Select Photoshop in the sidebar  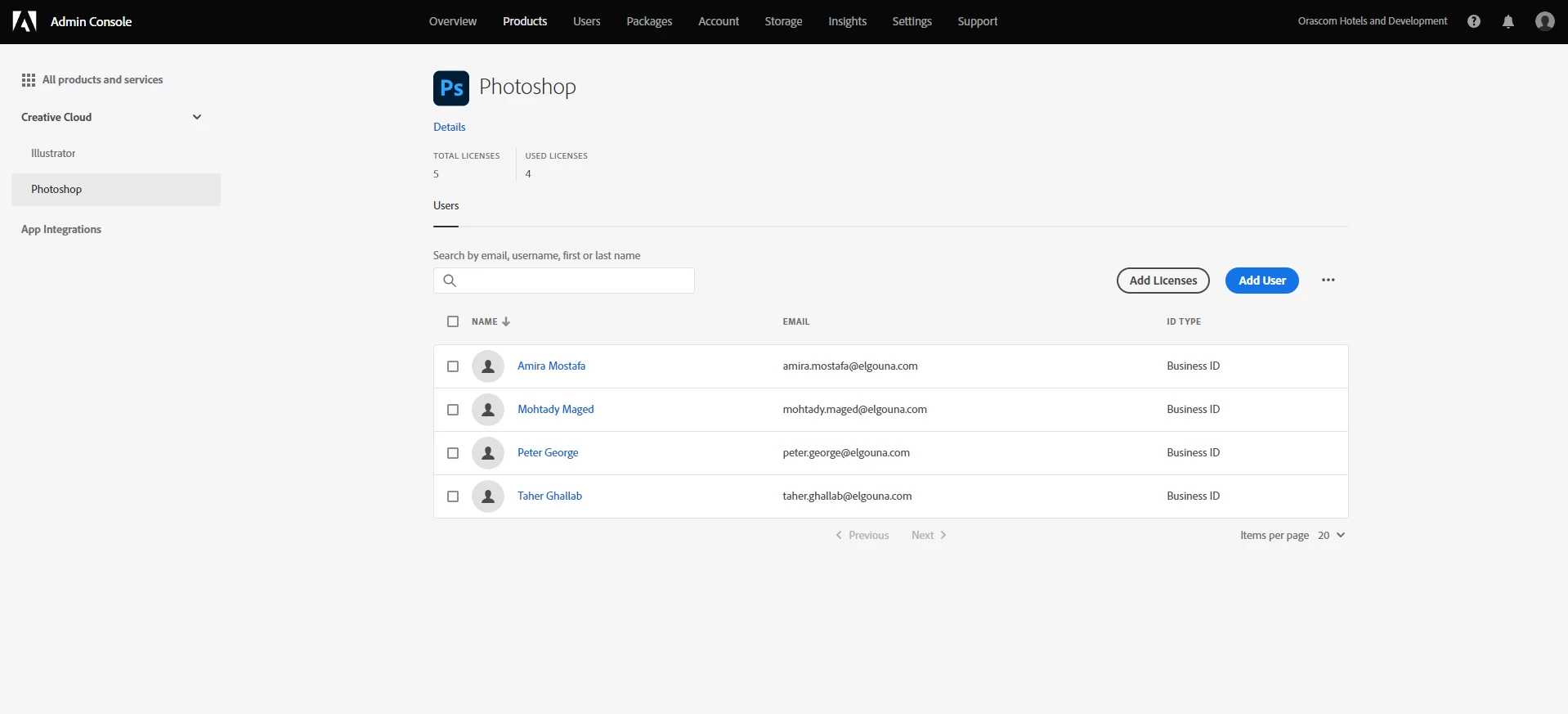[116, 189]
